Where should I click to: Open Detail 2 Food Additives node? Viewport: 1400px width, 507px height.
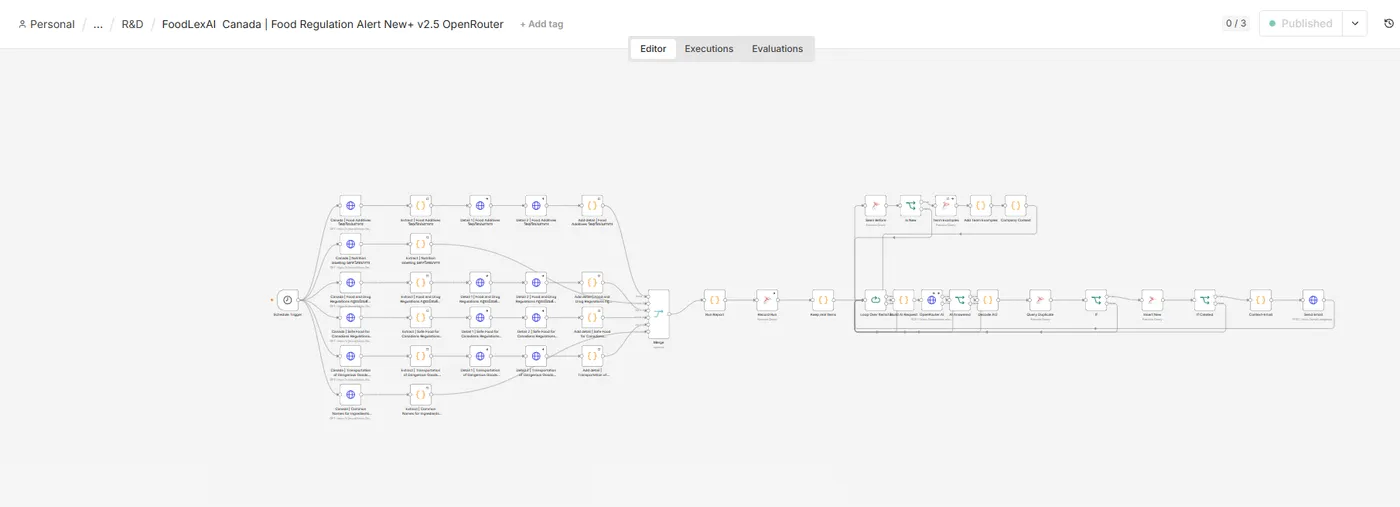coord(536,205)
